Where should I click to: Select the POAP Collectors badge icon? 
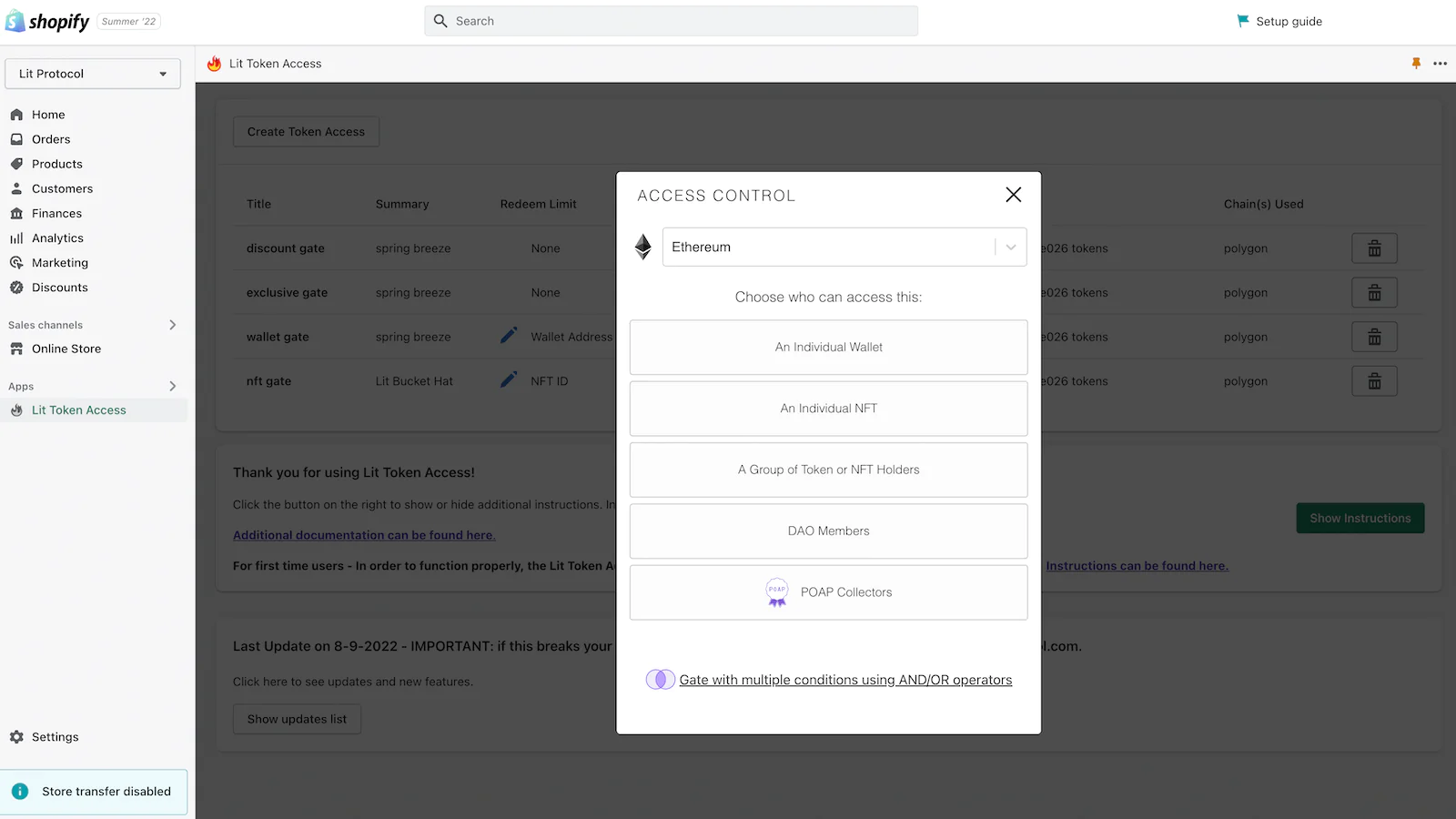(777, 592)
